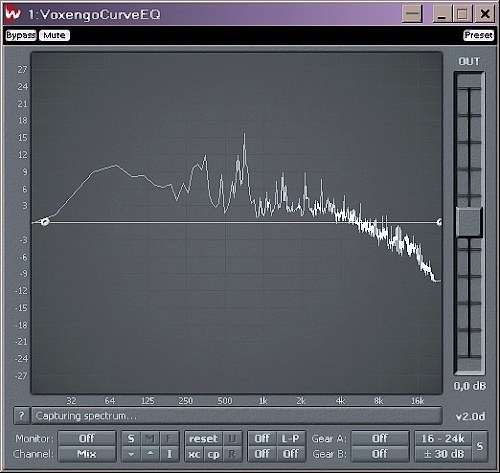Click the v2.0d version label

click(470, 416)
